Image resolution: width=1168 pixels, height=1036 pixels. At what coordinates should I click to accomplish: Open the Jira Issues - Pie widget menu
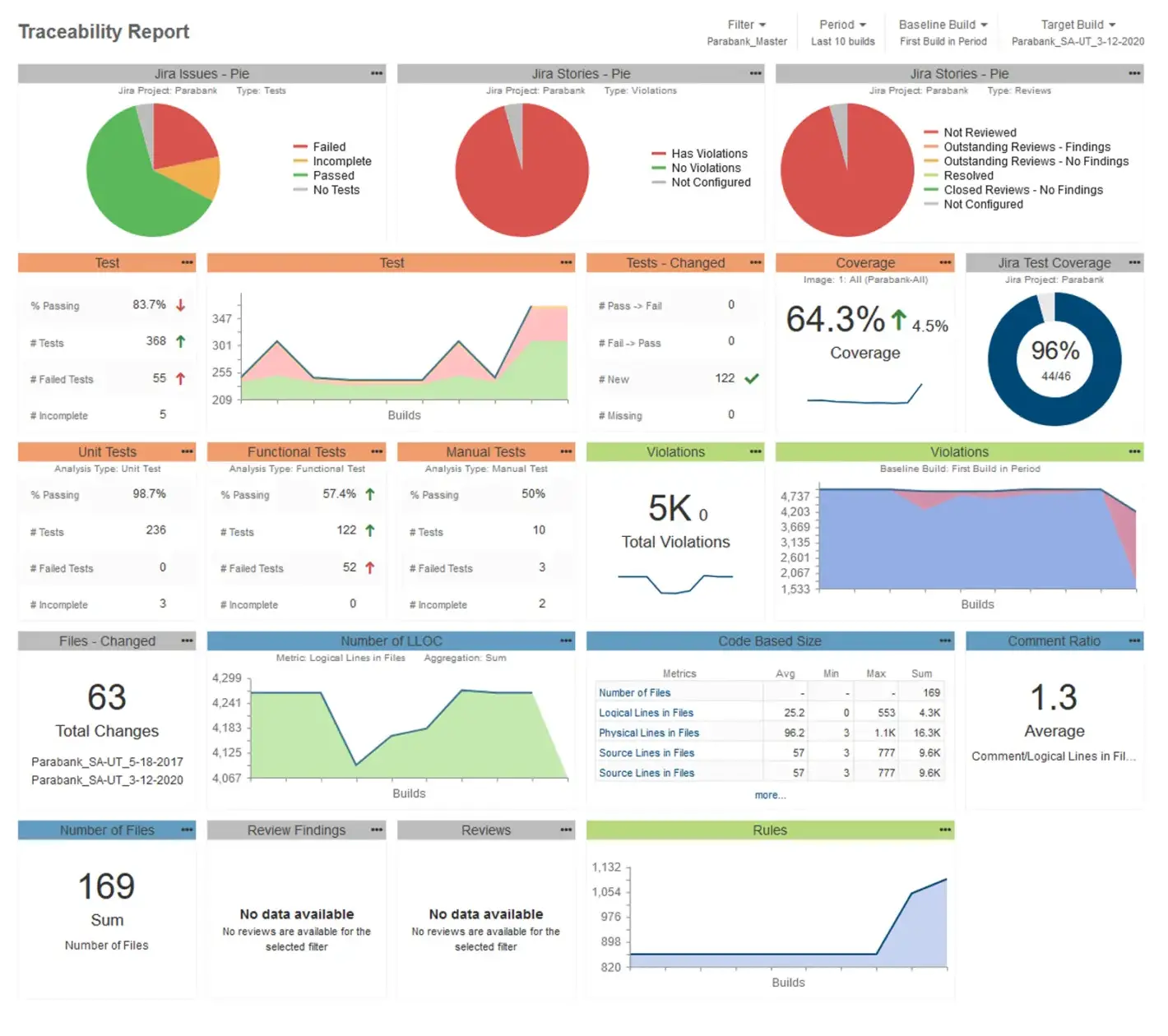coord(377,74)
